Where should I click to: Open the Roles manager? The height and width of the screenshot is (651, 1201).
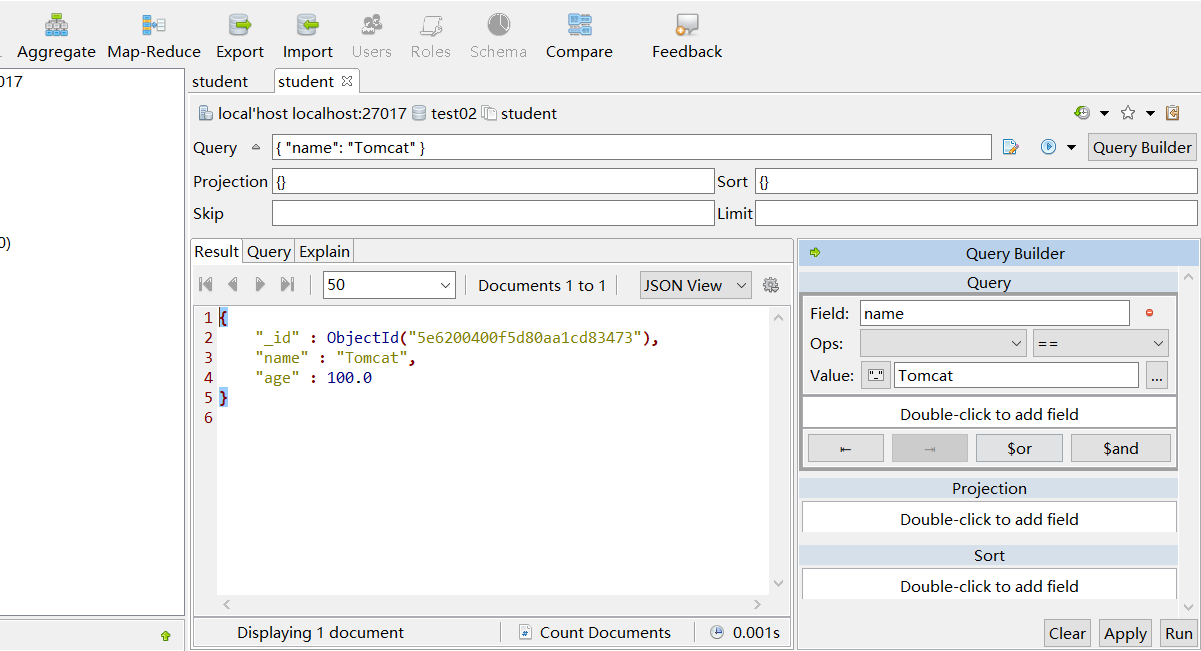(x=431, y=37)
